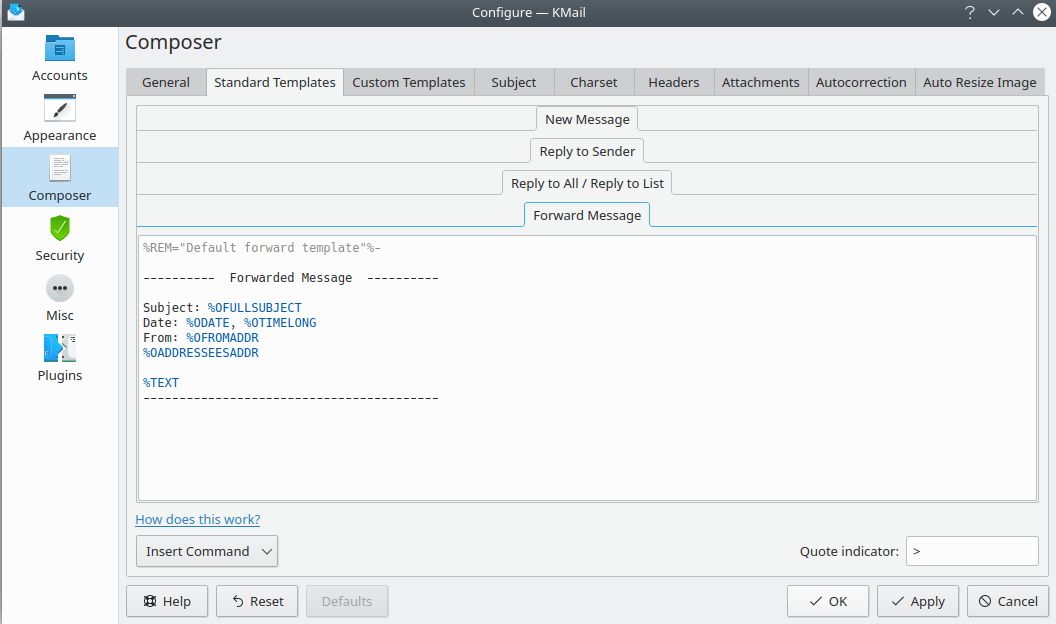Image resolution: width=1056 pixels, height=624 pixels.
Task: Switch to the Autocorrection tab
Action: tap(861, 82)
